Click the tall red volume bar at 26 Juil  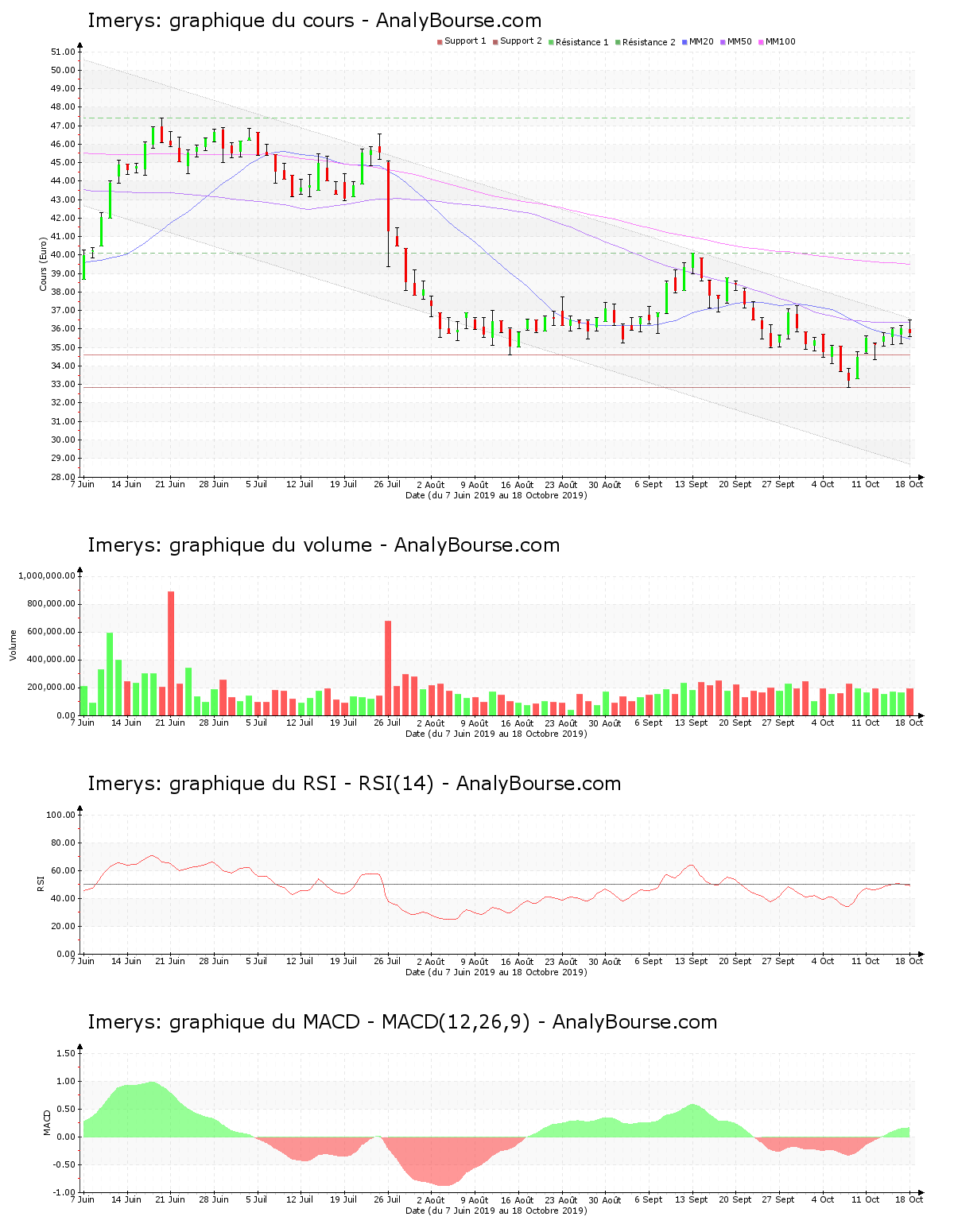tap(388, 668)
